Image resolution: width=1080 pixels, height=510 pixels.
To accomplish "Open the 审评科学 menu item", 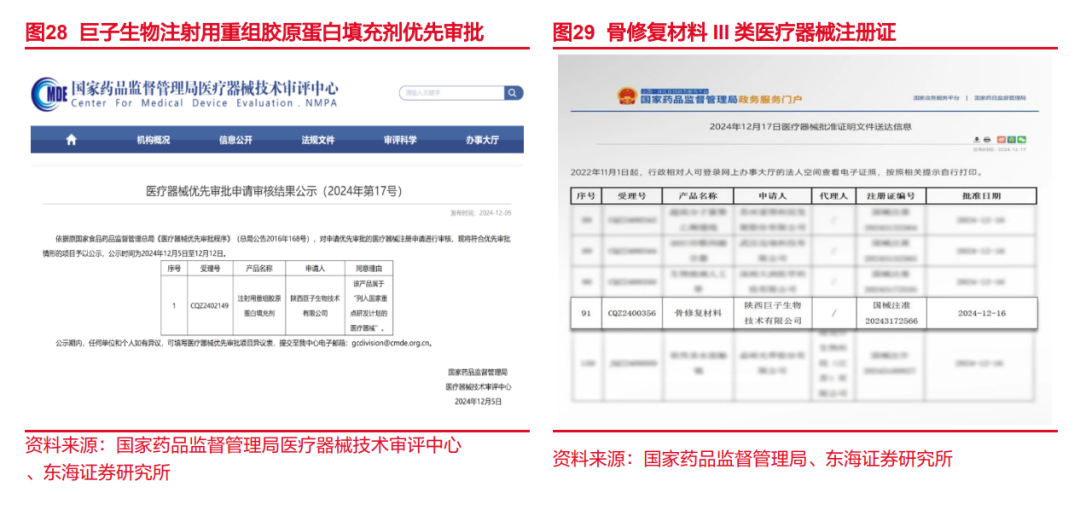I will [400, 140].
